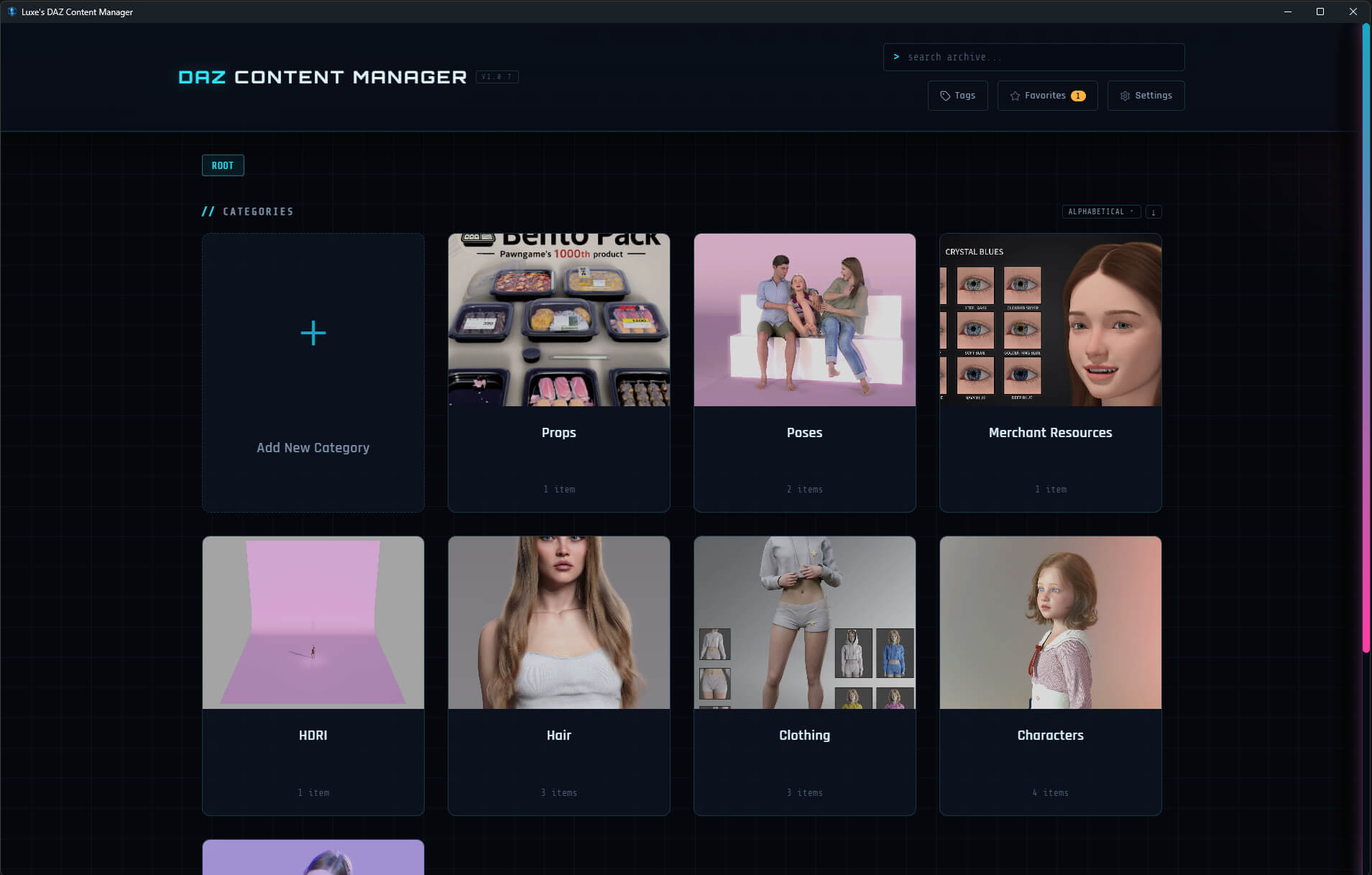This screenshot has width=1372, height=875.
Task: Open the Poses category thumbnail
Action: (804, 320)
